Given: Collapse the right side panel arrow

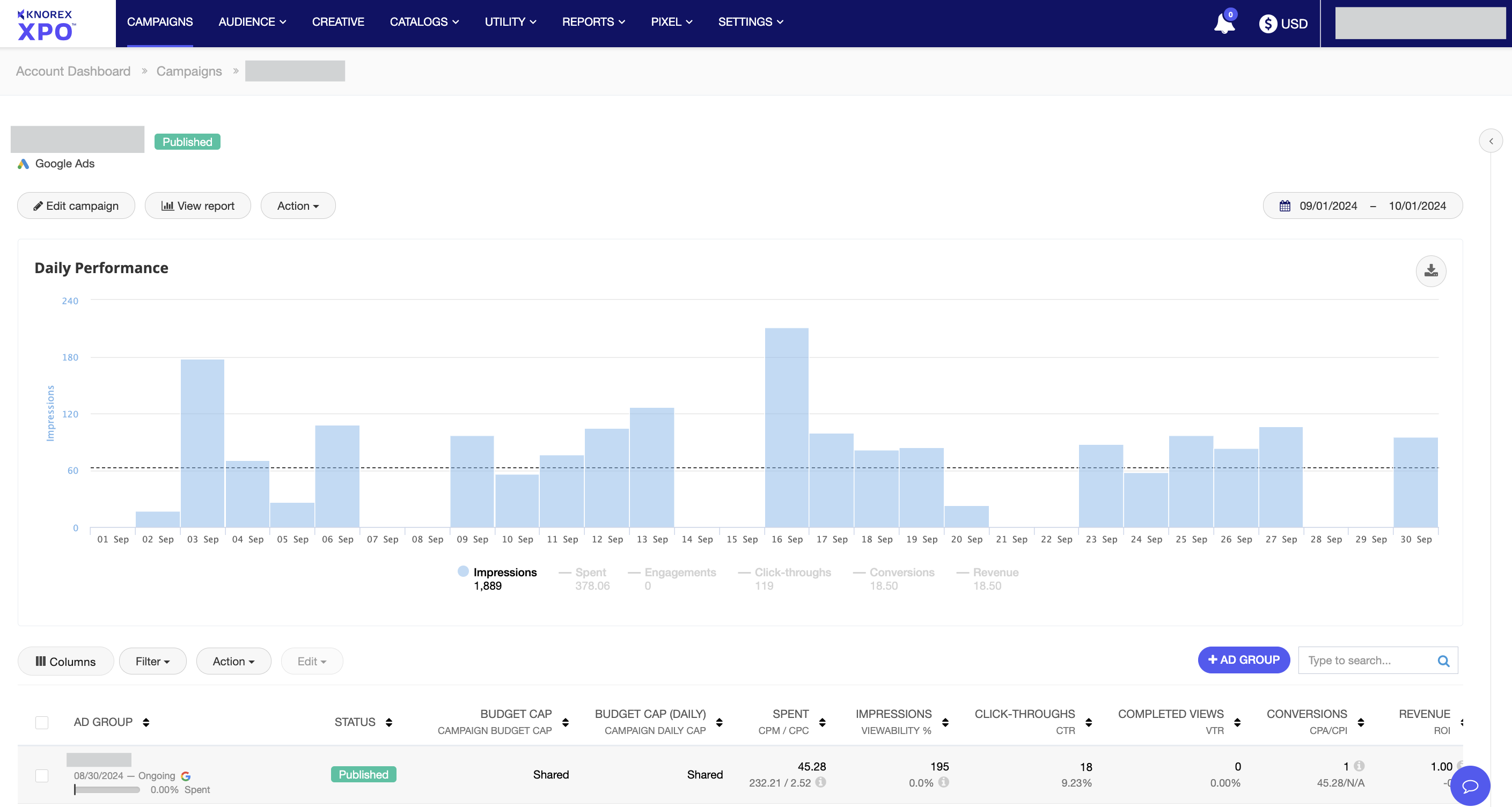Looking at the screenshot, I should click(1491, 141).
